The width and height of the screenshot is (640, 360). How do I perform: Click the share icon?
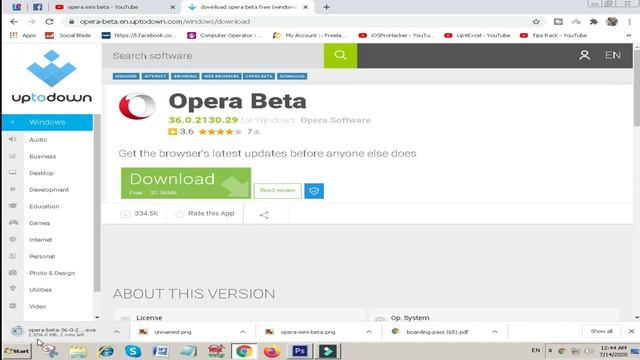(x=264, y=215)
